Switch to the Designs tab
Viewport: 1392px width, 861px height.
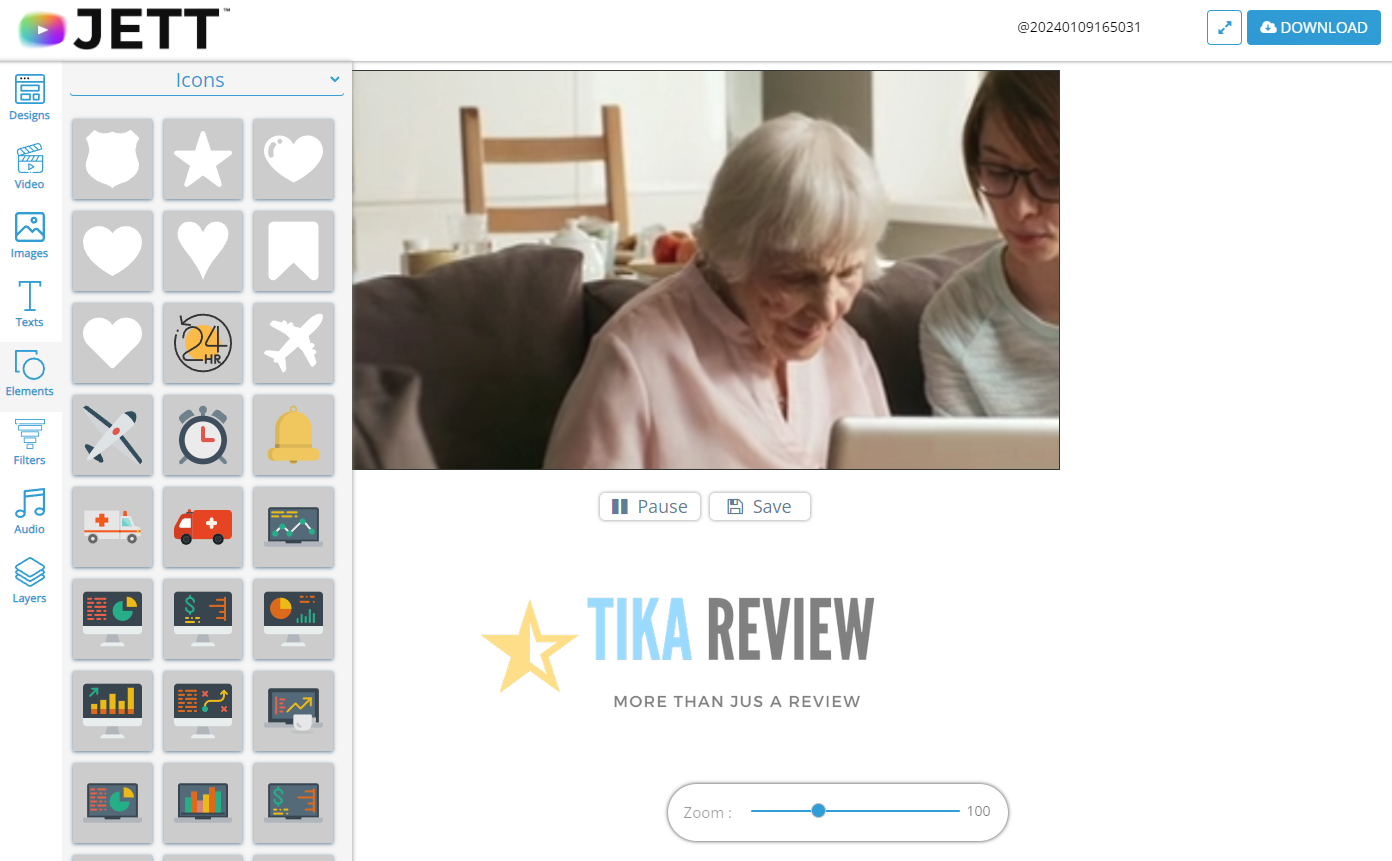29,97
